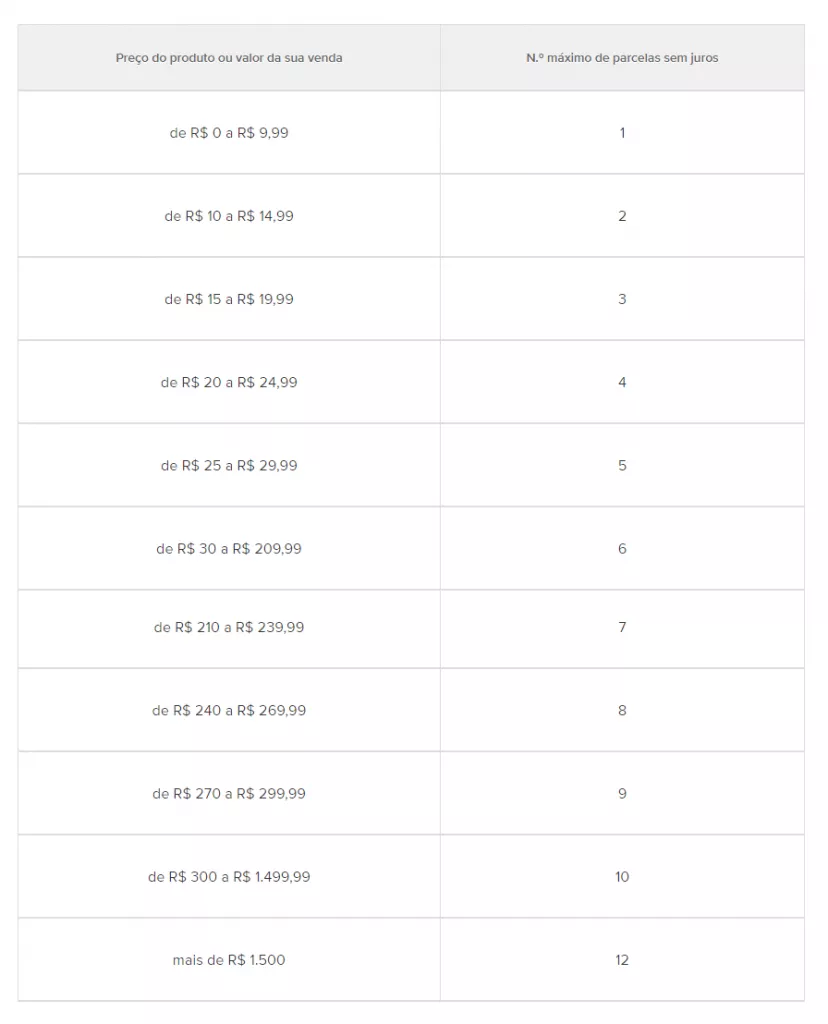Select the 'de R$ 270 a R$ 299,99' cell
Screen dimensions: 828x1024
pos(229,793)
